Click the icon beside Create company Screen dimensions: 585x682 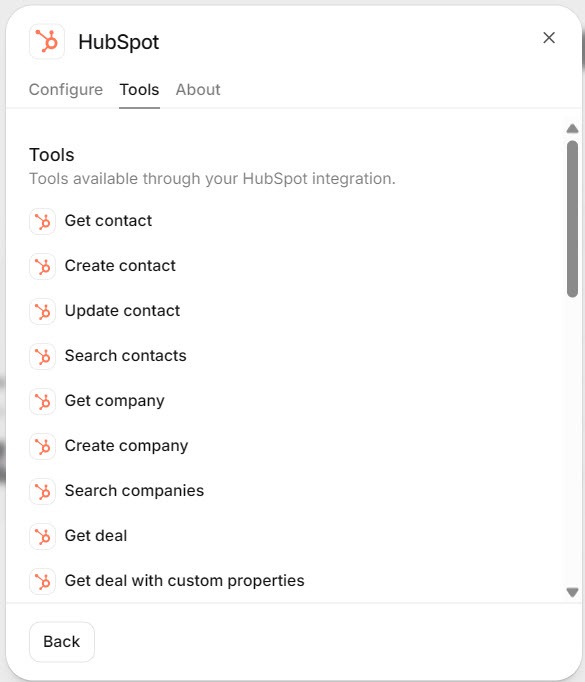[43, 446]
